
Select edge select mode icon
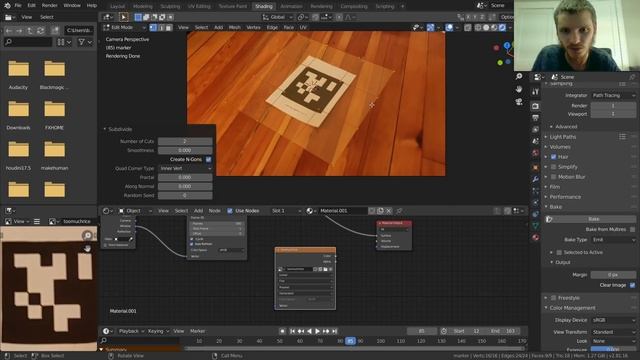161,27
